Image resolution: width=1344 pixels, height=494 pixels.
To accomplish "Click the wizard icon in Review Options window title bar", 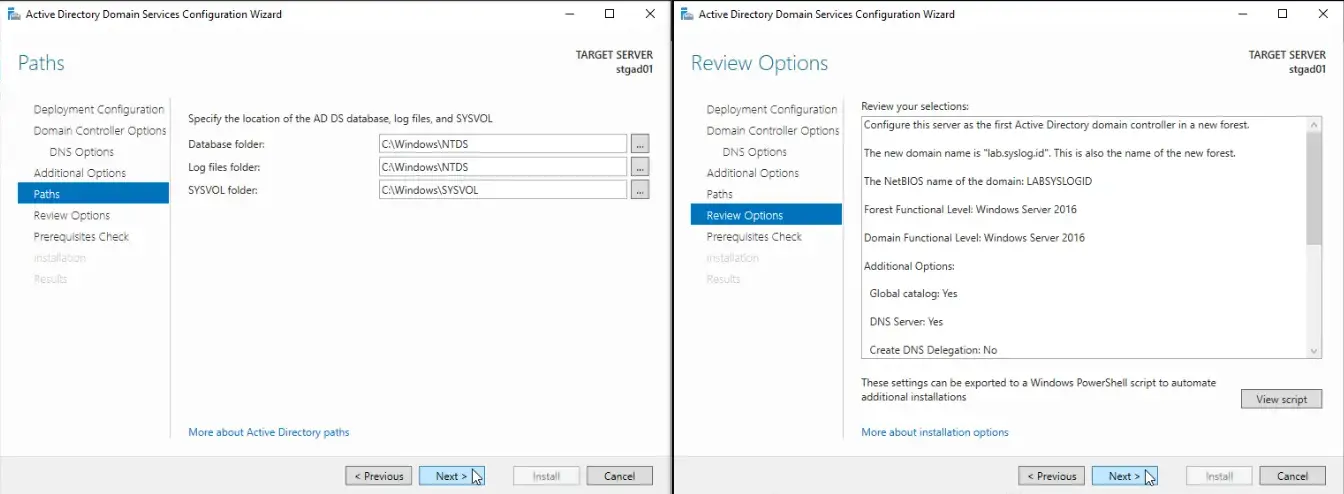I will [x=687, y=14].
